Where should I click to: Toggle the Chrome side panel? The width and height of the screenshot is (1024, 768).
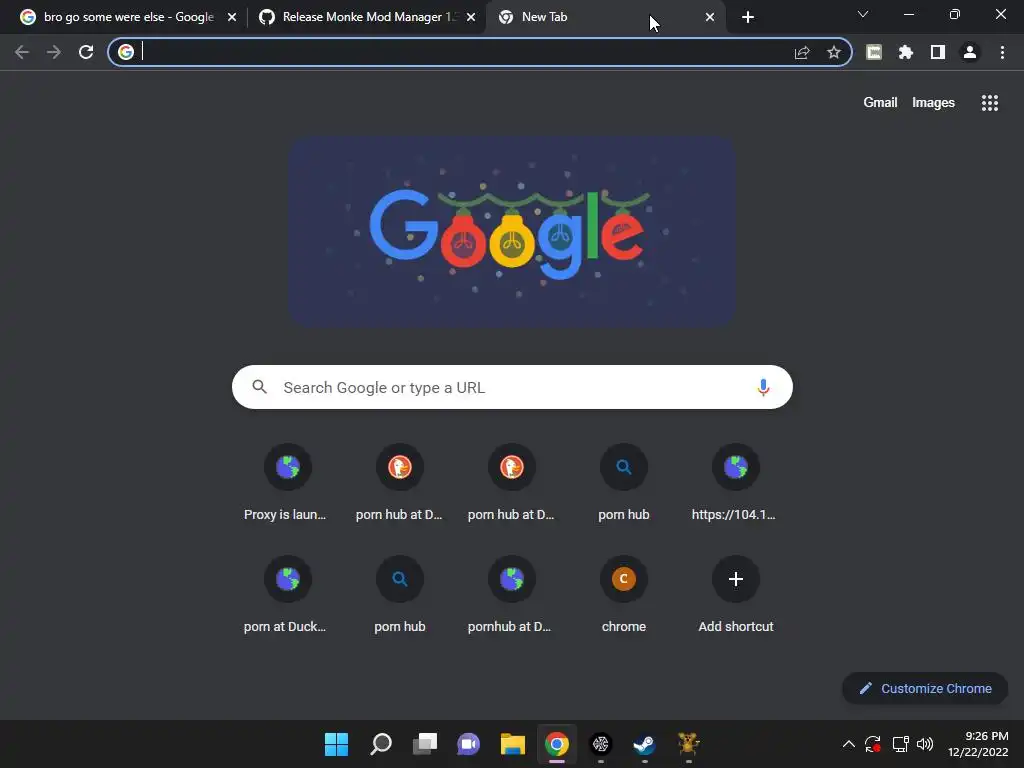[938, 52]
